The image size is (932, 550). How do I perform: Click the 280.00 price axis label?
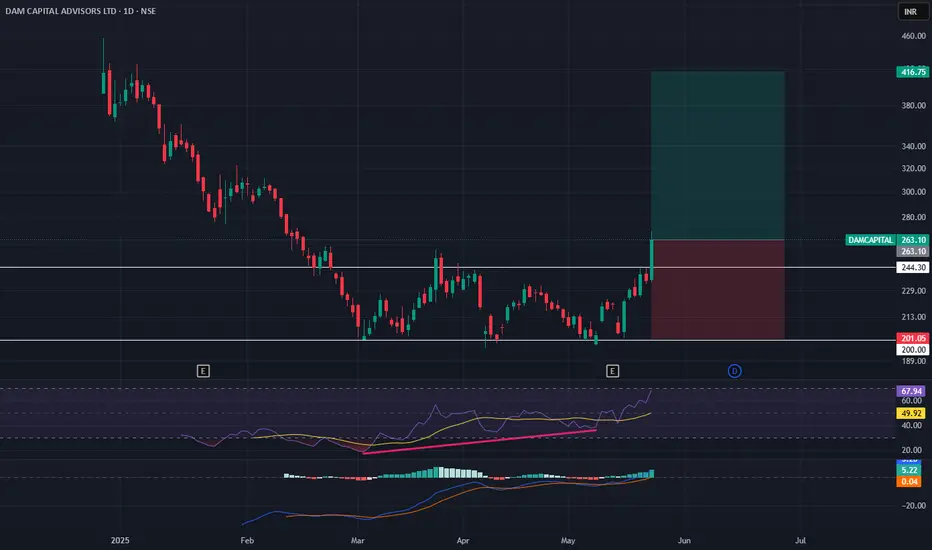click(x=914, y=218)
